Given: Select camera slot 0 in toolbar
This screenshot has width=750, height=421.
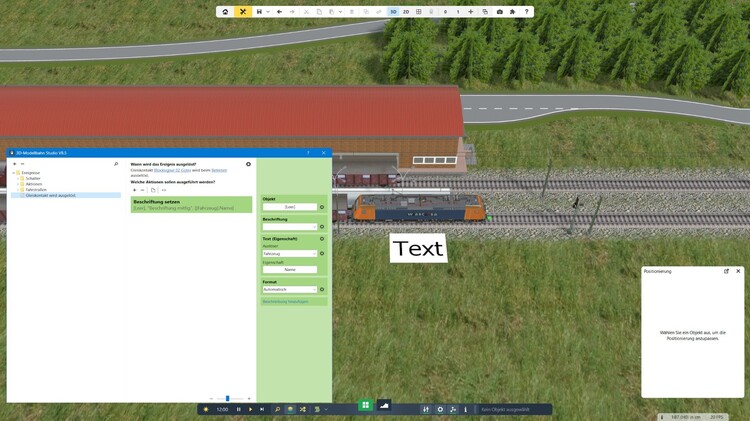Looking at the screenshot, I should coord(445,11).
